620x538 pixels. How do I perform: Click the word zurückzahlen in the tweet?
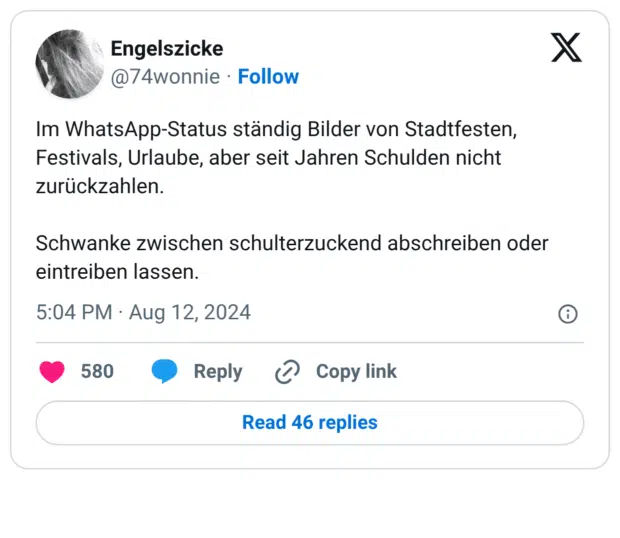tap(98, 186)
